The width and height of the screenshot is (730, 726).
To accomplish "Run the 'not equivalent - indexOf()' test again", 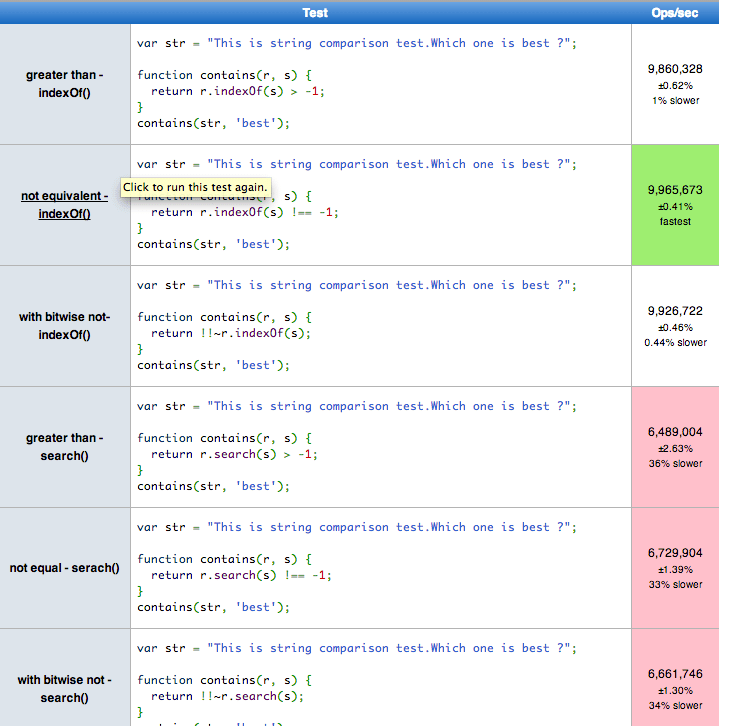I will (64, 205).
